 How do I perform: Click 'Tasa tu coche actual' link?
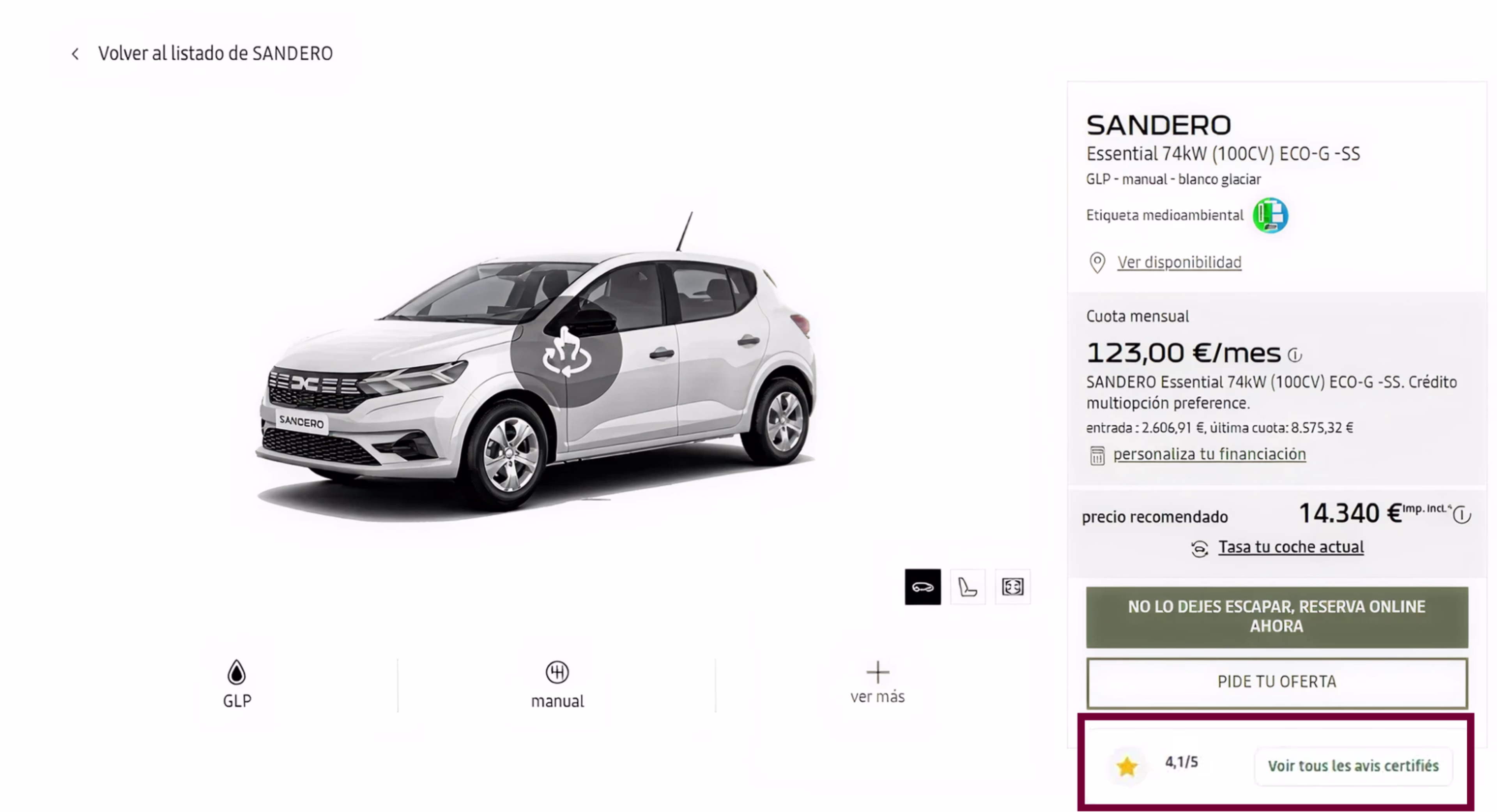coord(1291,547)
